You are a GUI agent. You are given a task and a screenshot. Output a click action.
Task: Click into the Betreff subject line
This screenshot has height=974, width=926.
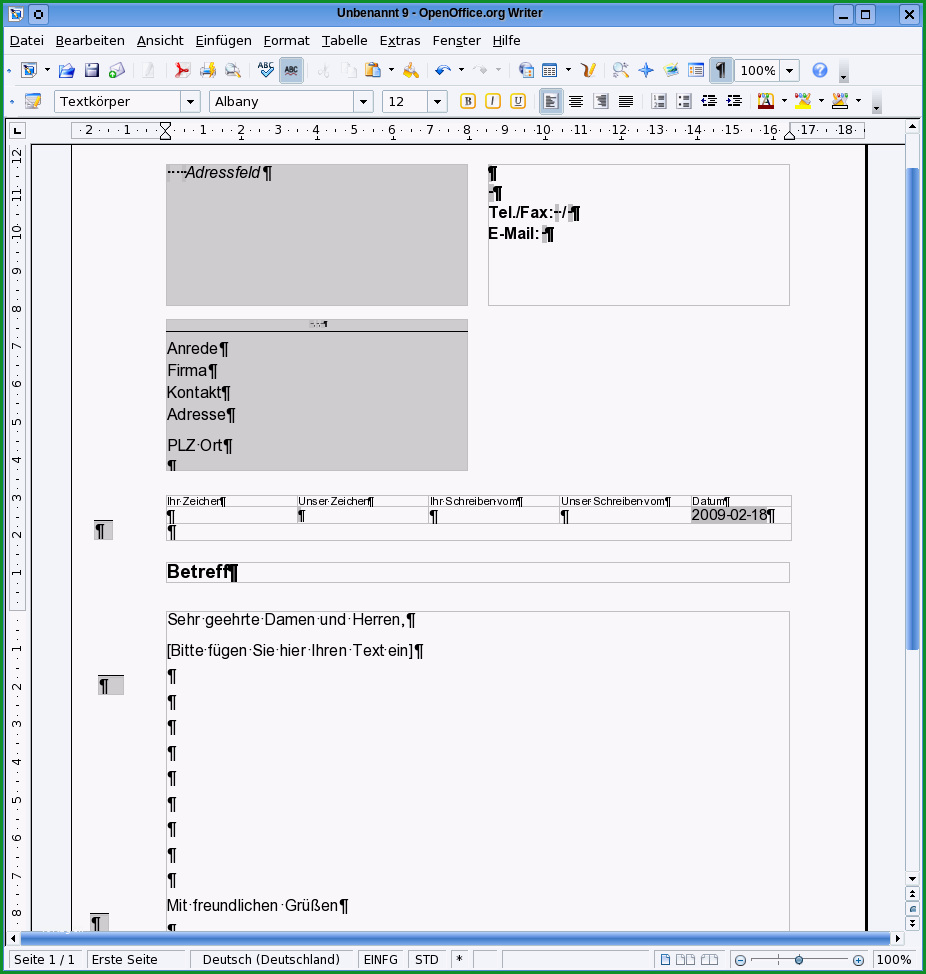point(478,572)
